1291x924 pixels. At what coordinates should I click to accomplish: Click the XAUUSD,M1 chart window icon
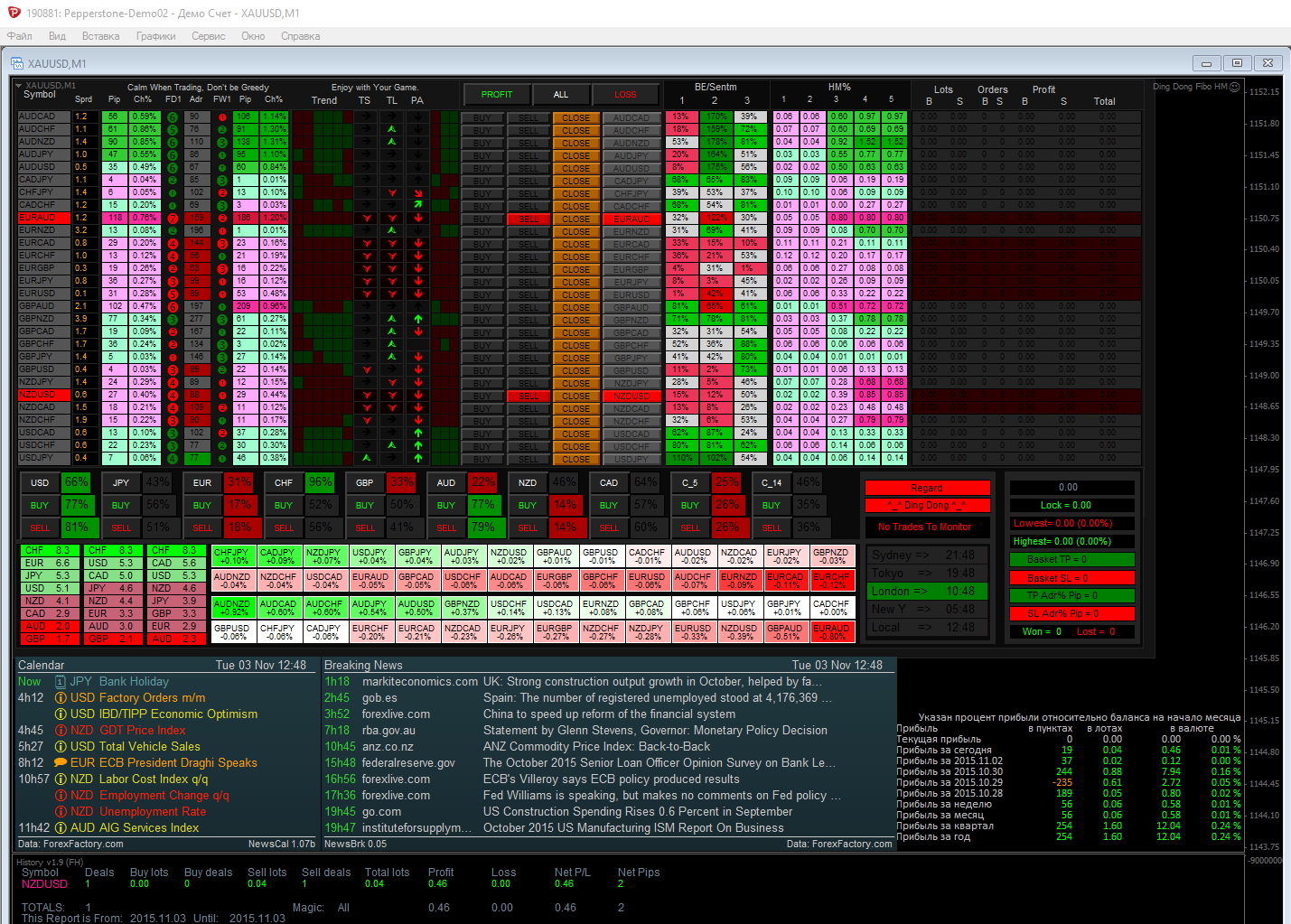[17, 63]
